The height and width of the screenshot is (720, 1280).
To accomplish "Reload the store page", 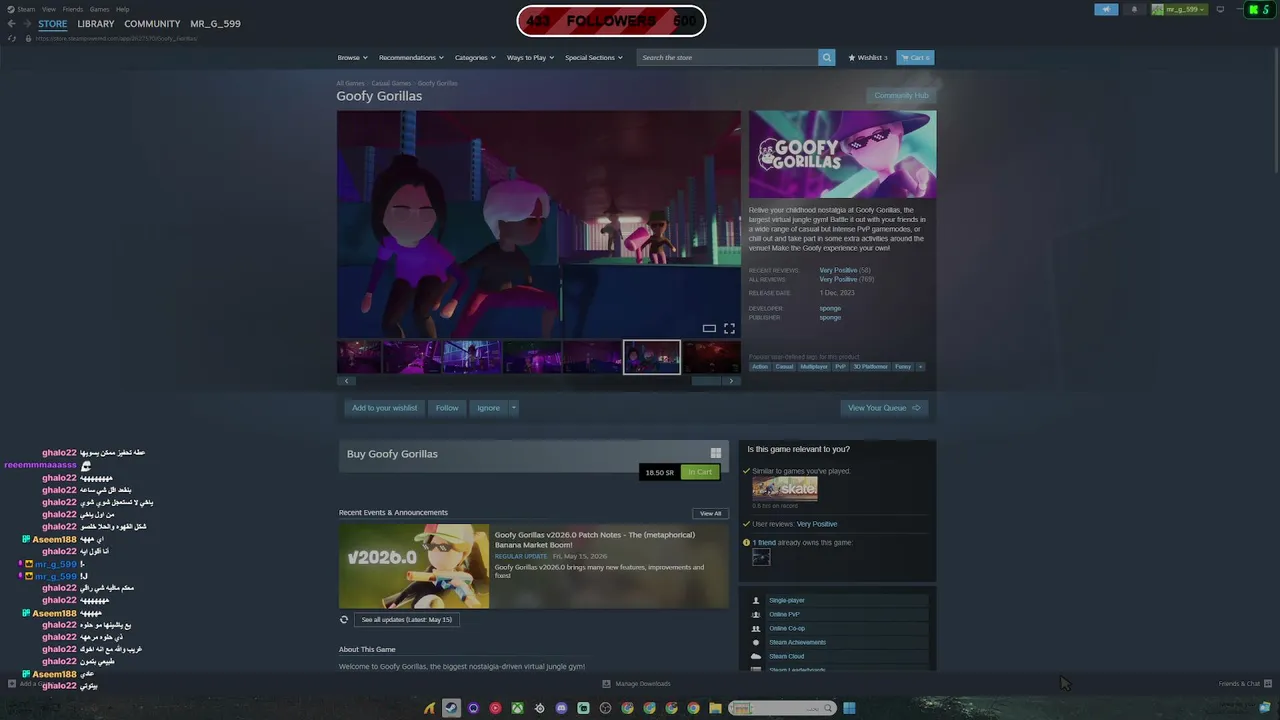I will point(12,38).
